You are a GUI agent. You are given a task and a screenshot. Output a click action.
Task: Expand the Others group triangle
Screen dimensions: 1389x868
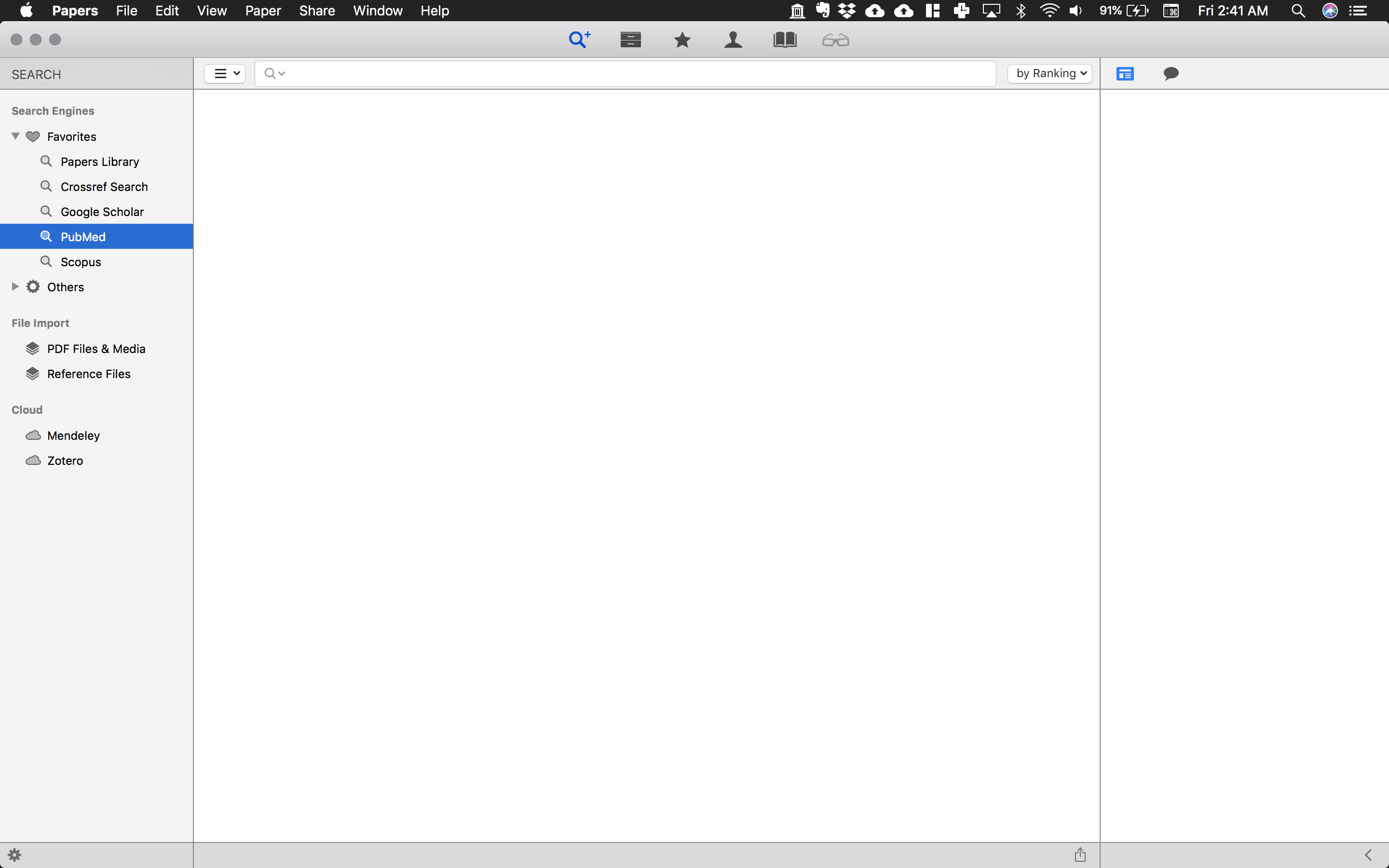[x=15, y=286]
